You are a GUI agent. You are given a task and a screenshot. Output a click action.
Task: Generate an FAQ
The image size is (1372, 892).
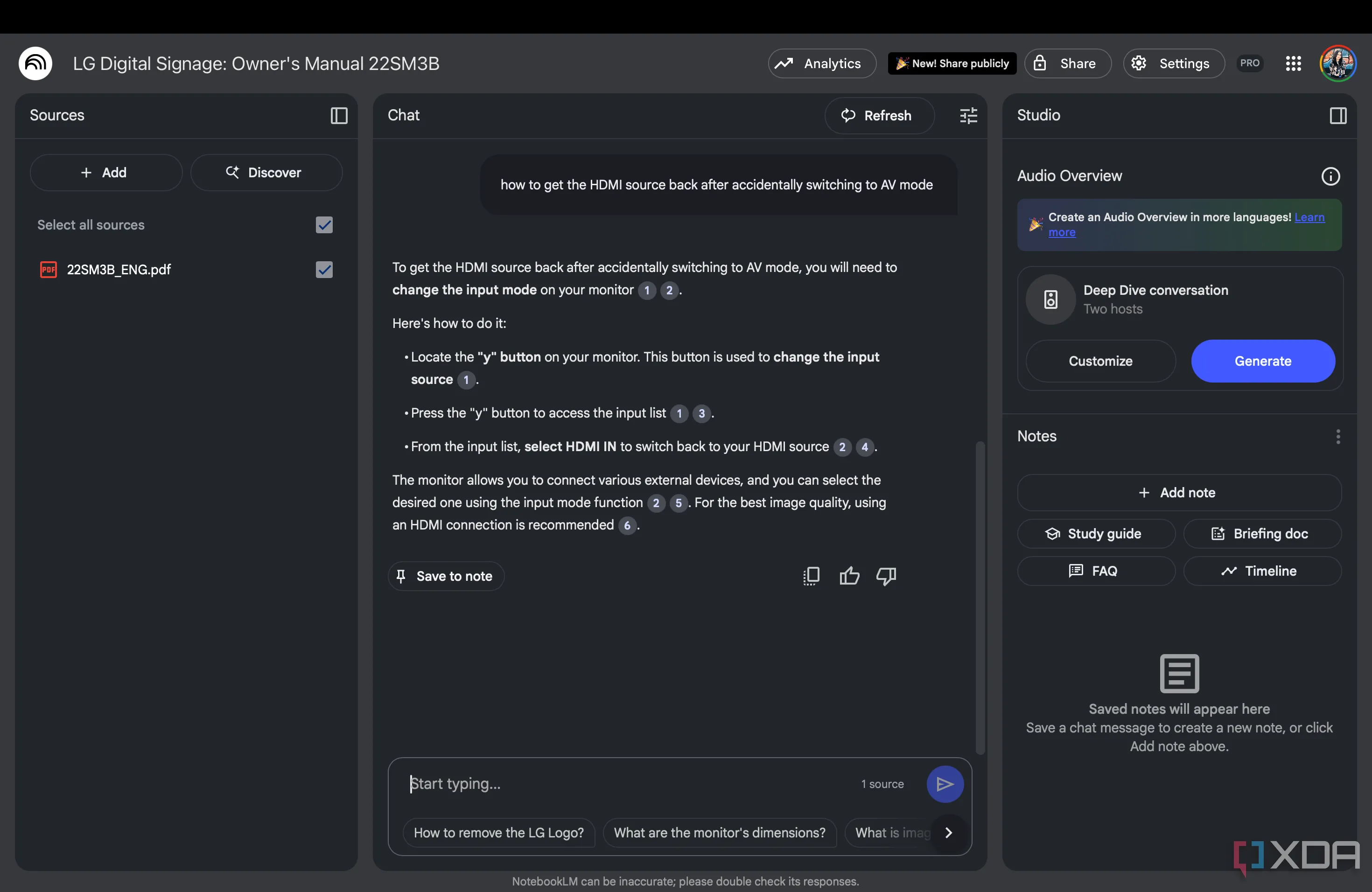click(1096, 571)
